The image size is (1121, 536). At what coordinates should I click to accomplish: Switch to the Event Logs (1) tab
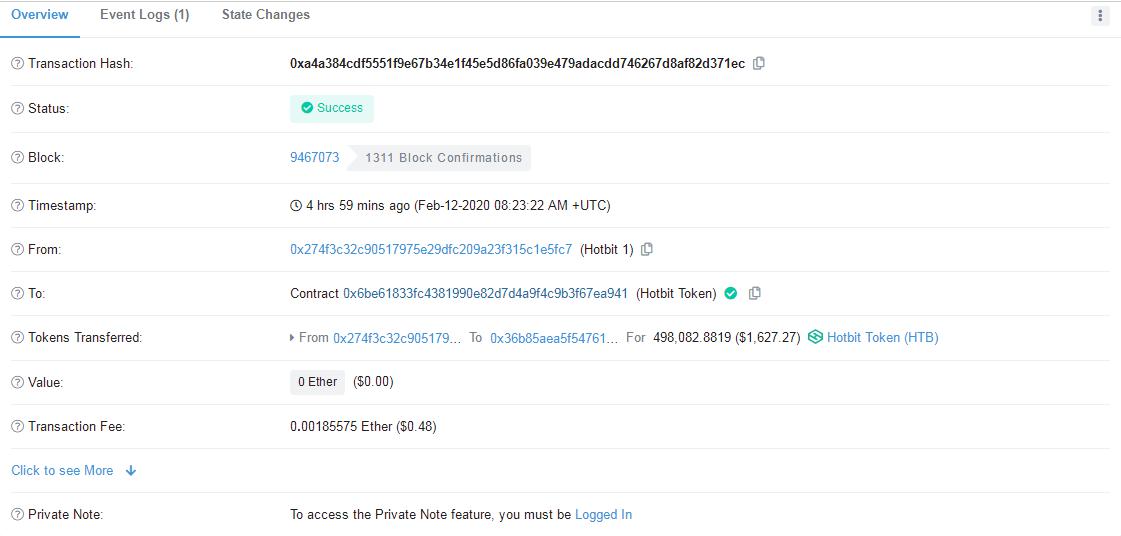point(144,15)
